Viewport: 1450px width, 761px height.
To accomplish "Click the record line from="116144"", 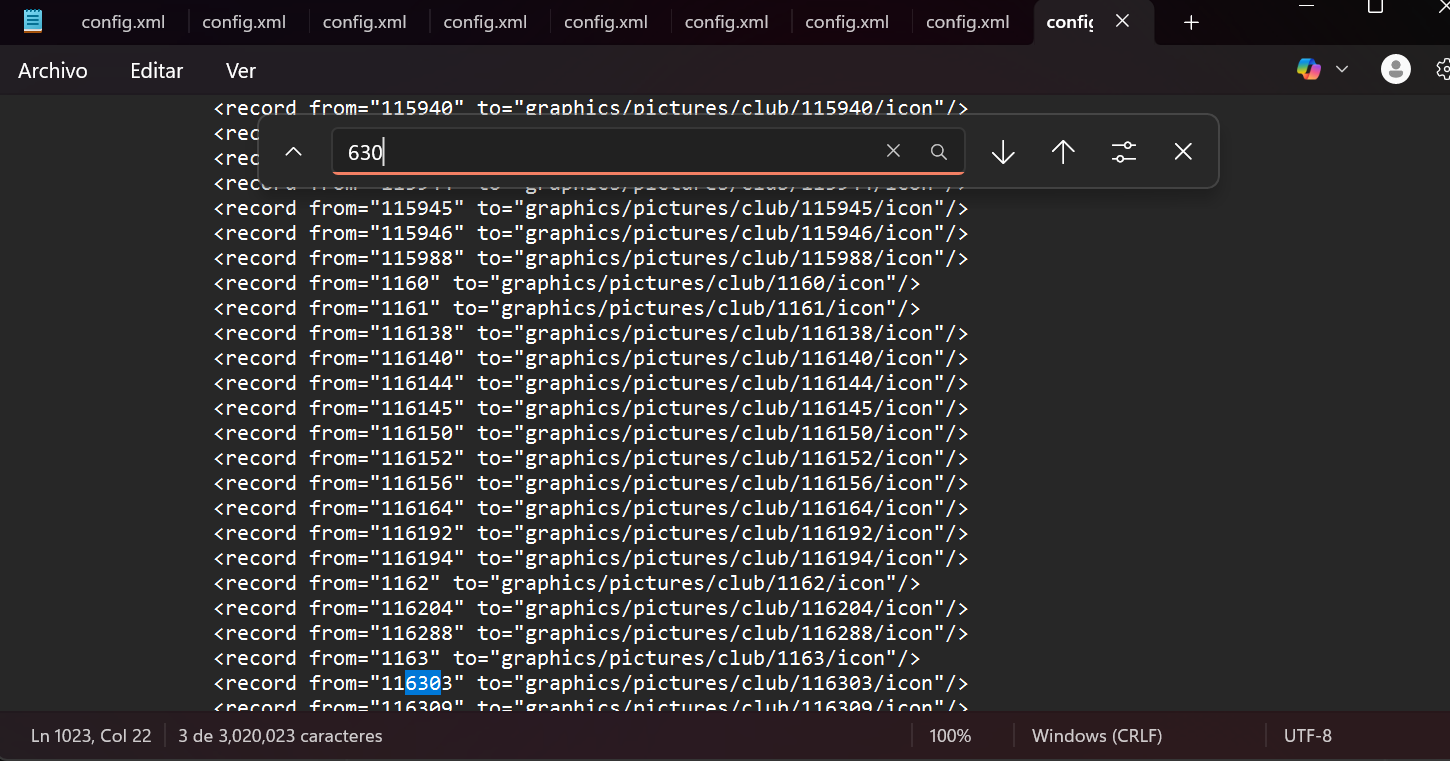I will 591,383.
